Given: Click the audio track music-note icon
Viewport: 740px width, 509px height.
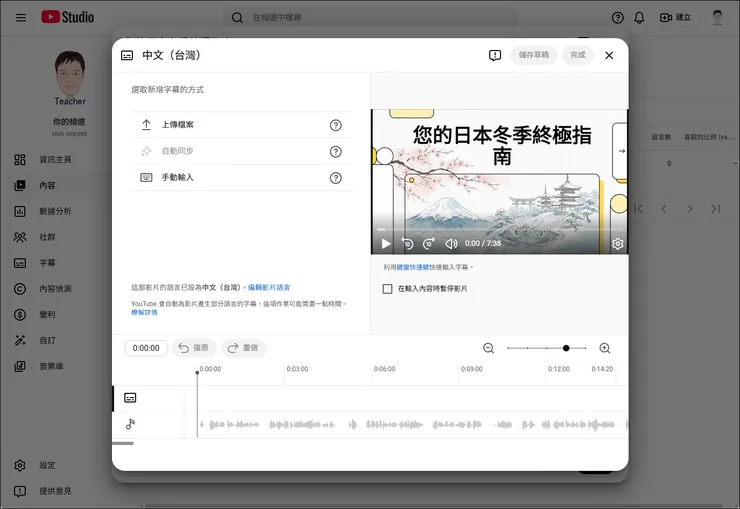Looking at the screenshot, I should pyautogui.click(x=130, y=424).
